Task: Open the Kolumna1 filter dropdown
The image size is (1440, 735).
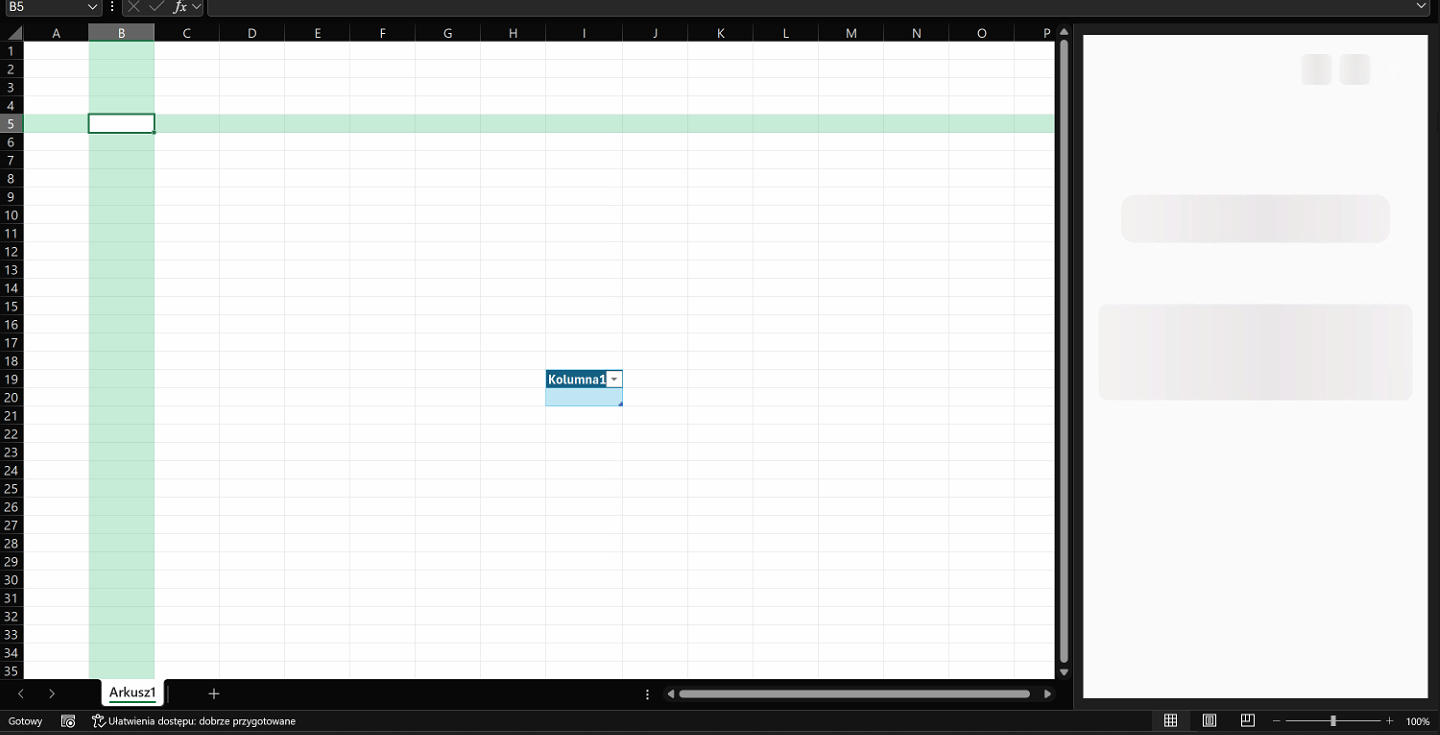Action: pyautogui.click(x=614, y=379)
